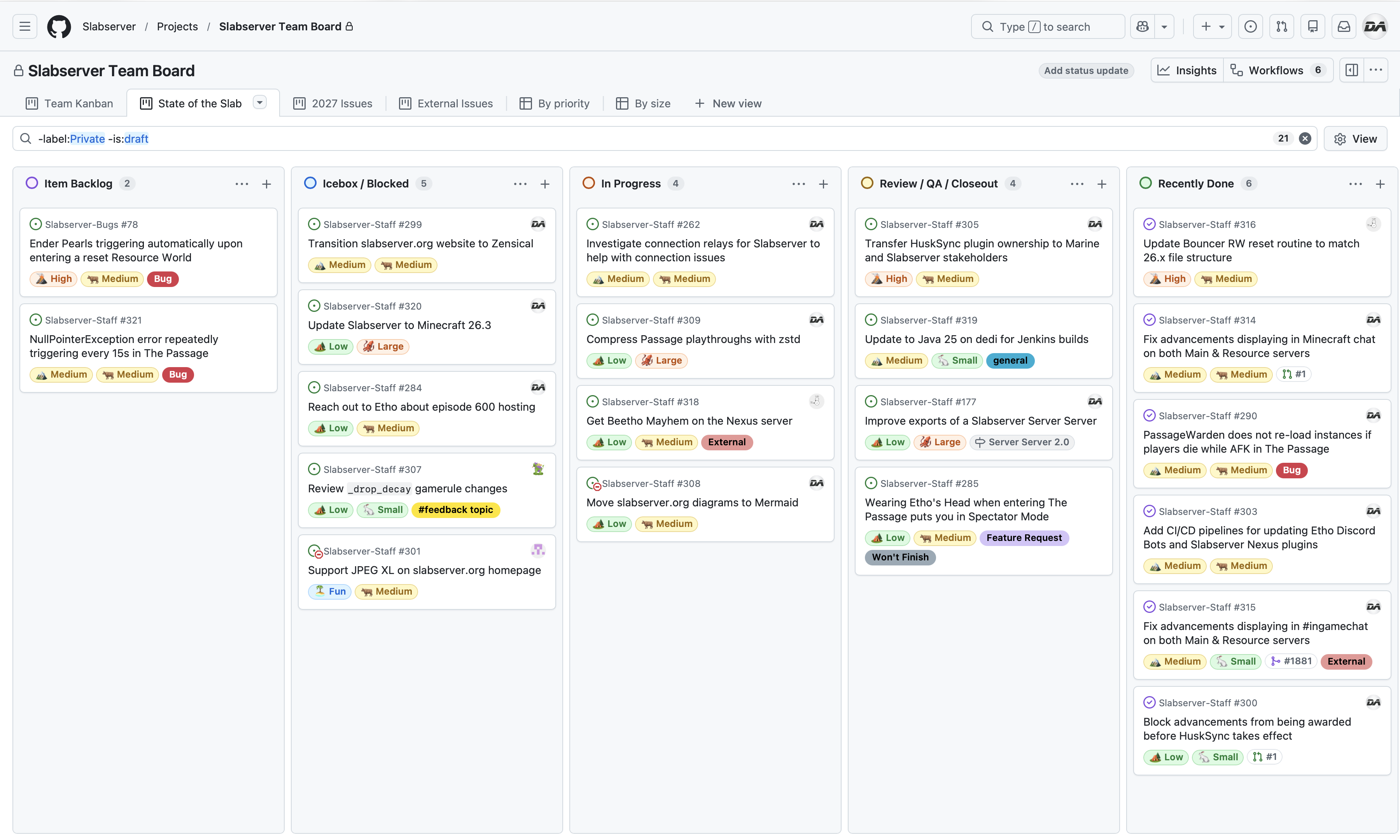The width and height of the screenshot is (1400, 840).
Task: Open In Progress column options menu
Action: [x=798, y=184]
